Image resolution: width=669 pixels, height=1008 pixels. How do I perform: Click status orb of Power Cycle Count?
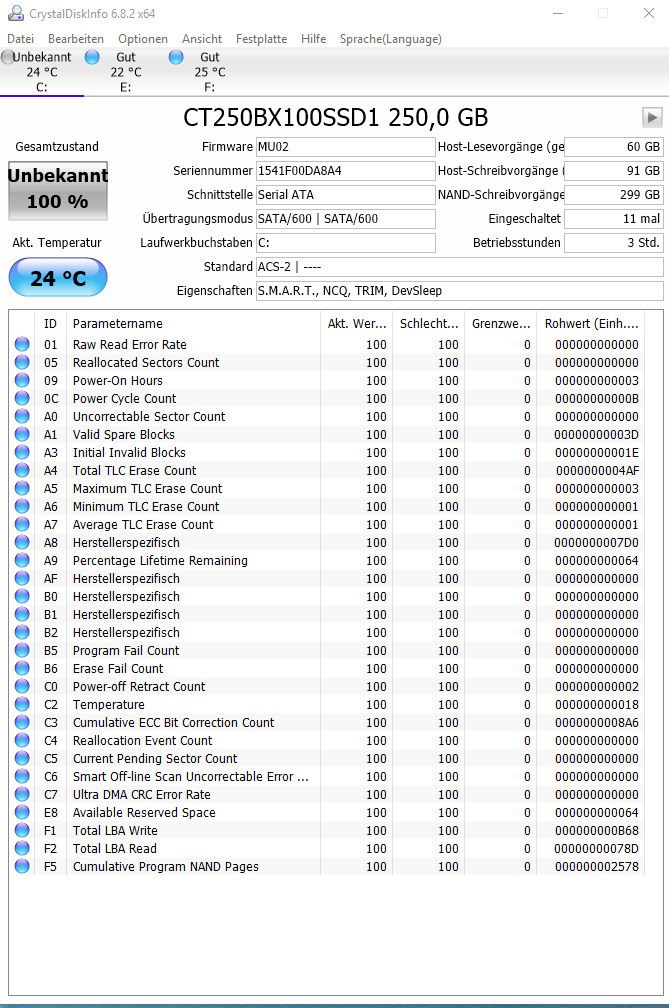[x=22, y=398]
